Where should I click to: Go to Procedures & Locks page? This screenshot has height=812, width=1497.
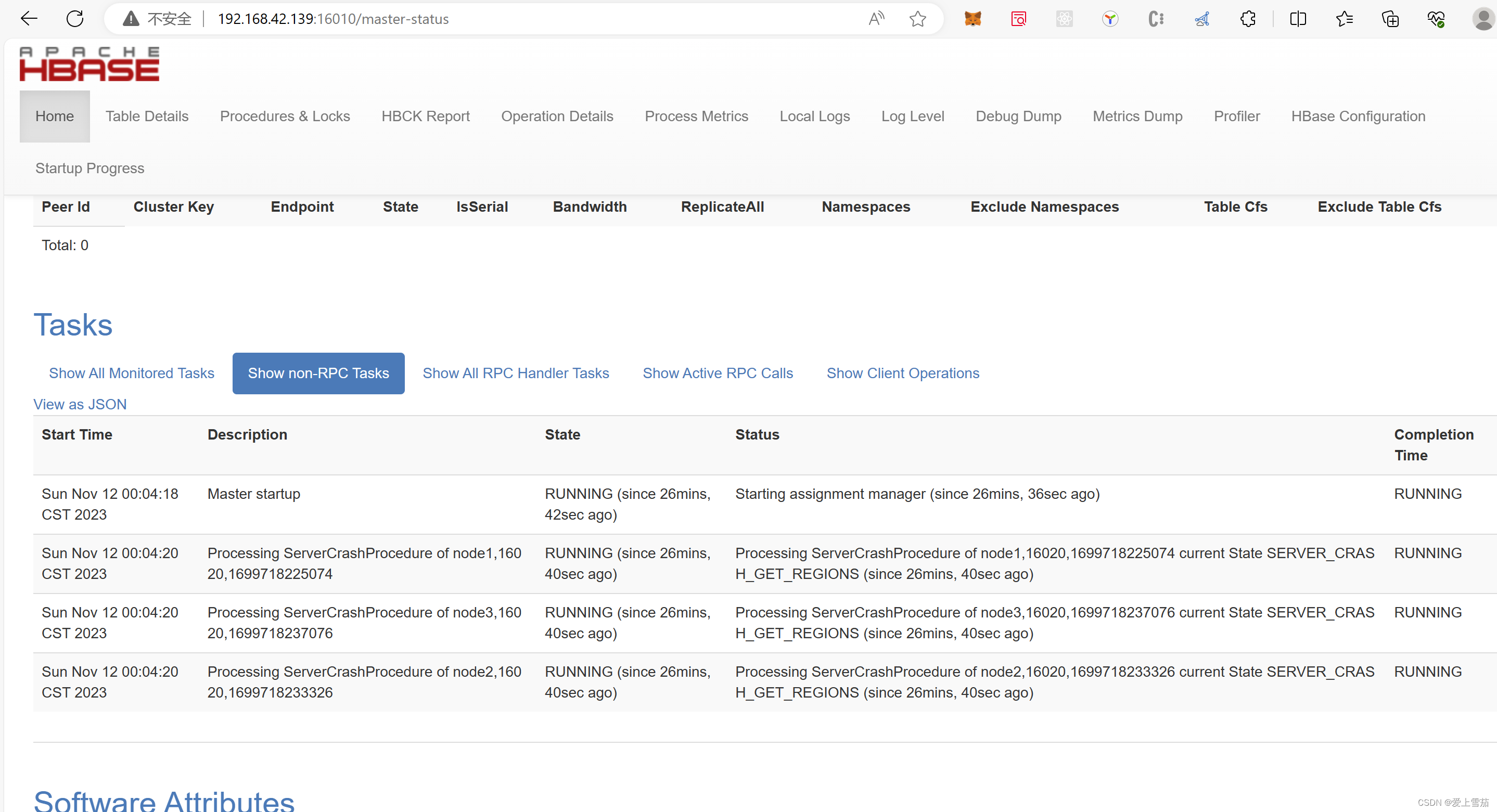click(x=285, y=116)
